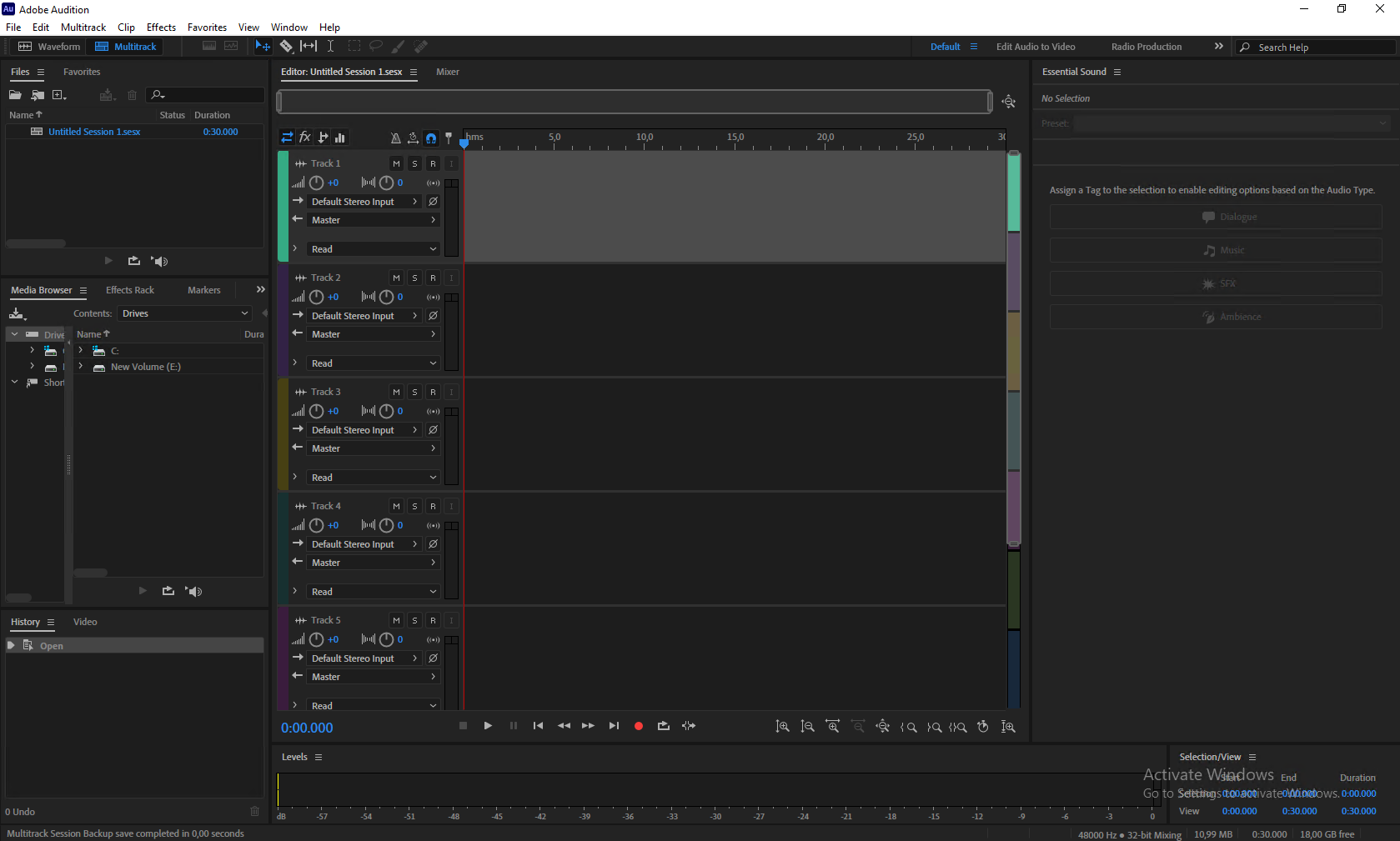The height and width of the screenshot is (841, 1400).
Task: Open the Video tab
Action: [85, 622]
